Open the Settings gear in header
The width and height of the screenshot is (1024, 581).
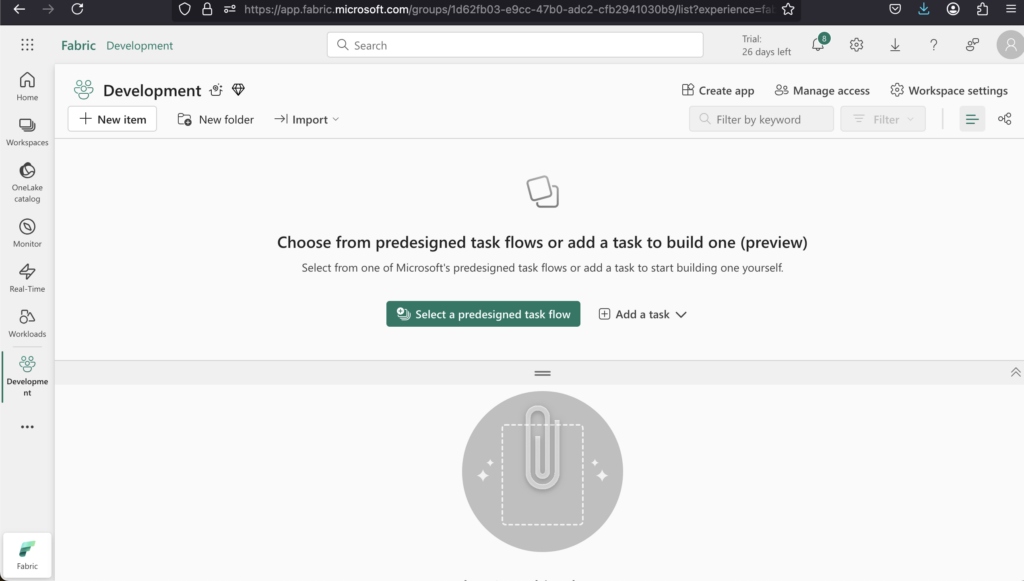[x=856, y=44]
